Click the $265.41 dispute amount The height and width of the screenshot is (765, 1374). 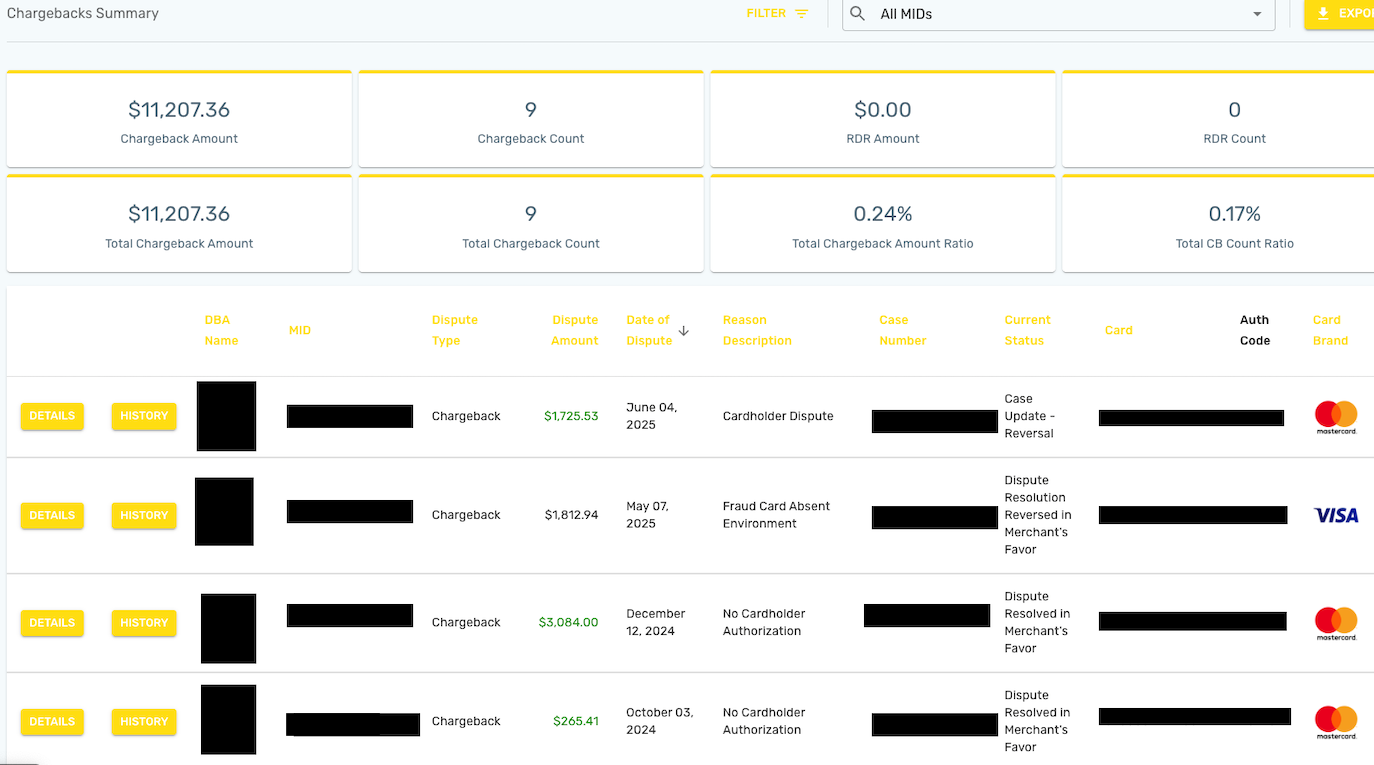coord(576,721)
